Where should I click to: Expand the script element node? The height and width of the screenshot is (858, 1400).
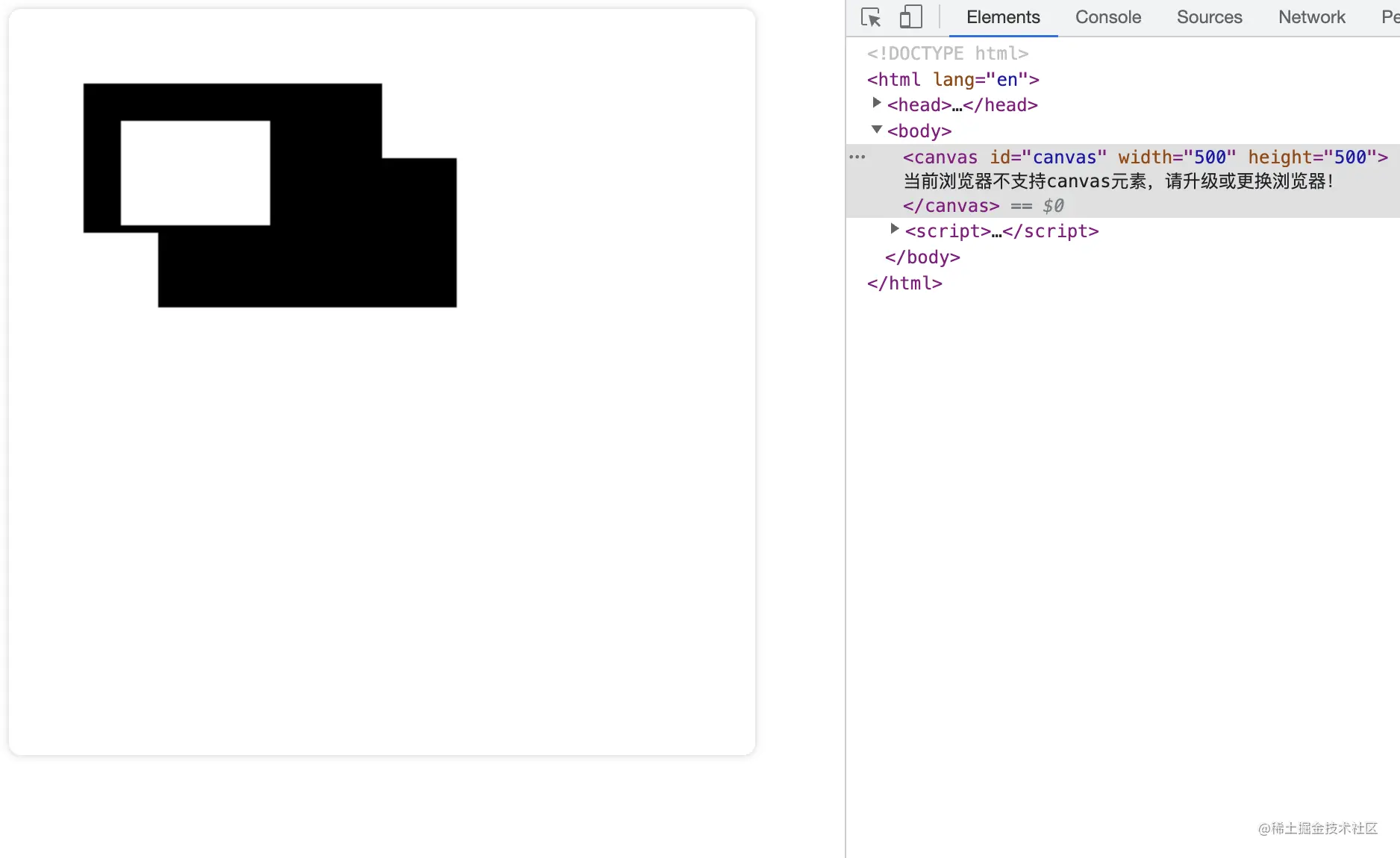click(x=895, y=230)
